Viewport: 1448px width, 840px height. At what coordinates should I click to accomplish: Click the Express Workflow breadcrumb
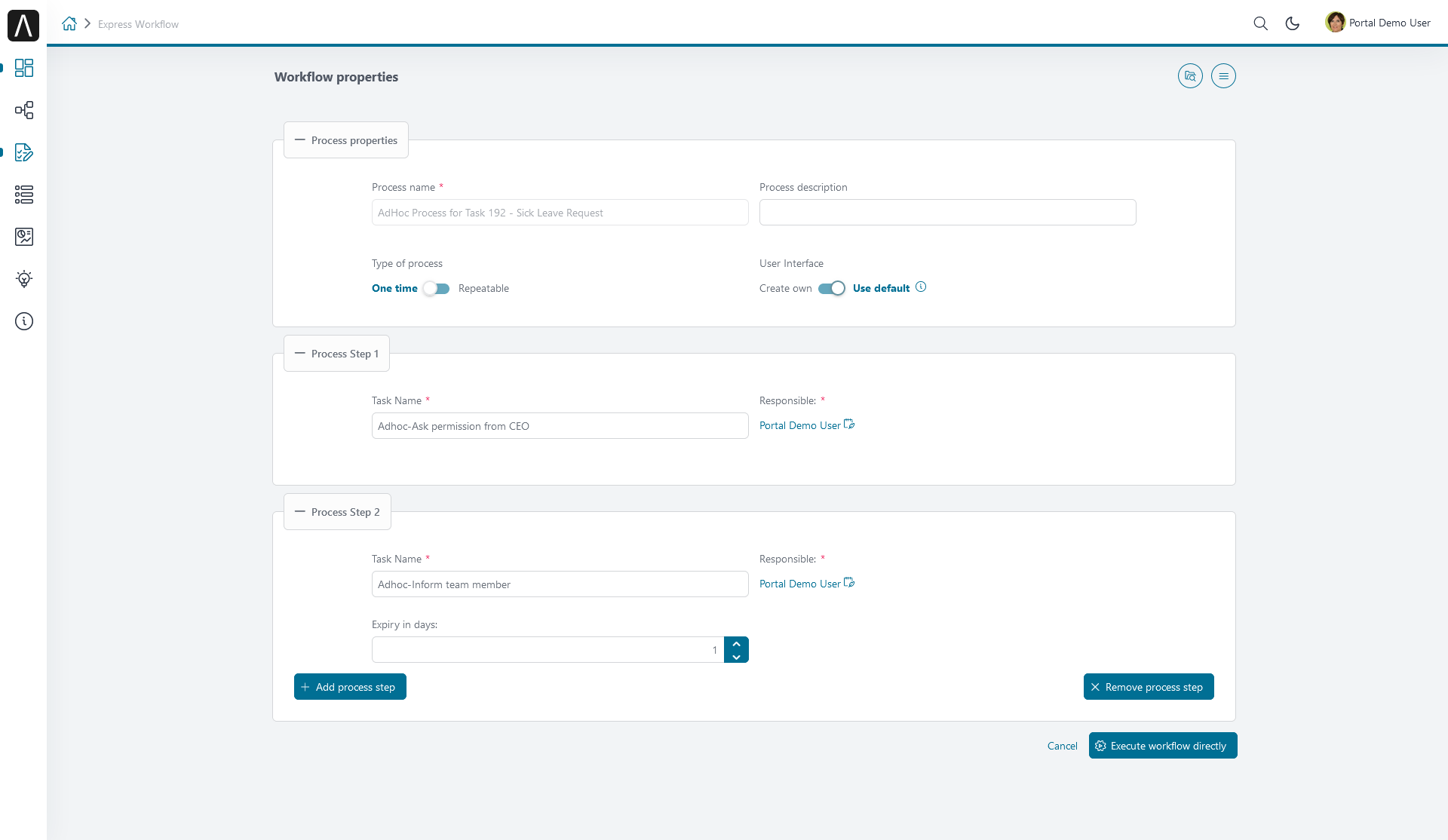coord(138,24)
